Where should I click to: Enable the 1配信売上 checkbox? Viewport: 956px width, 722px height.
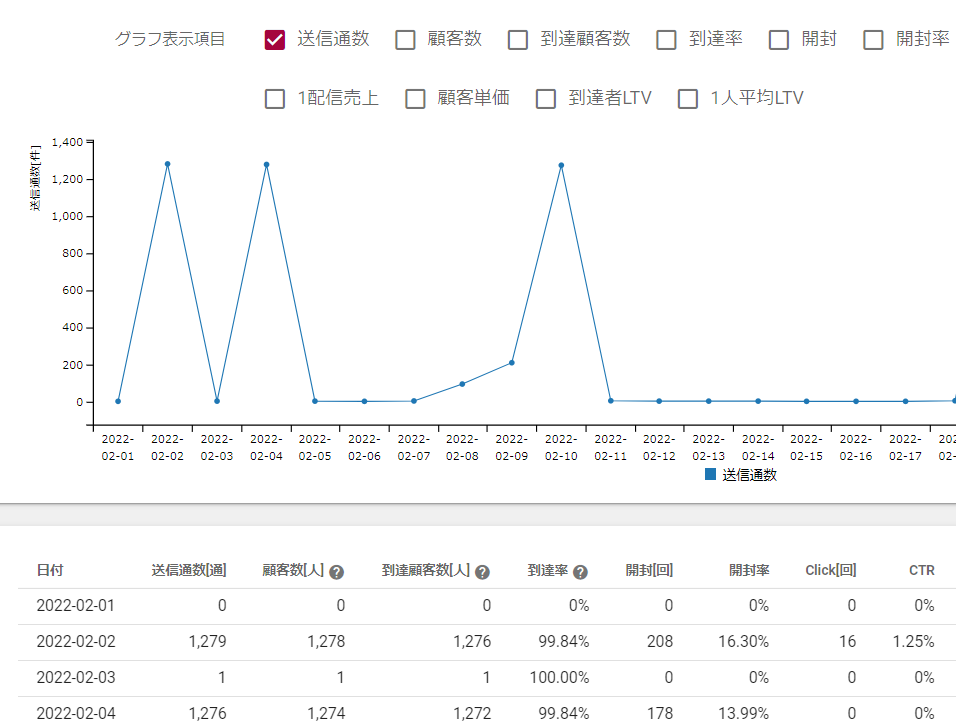[x=275, y=99]
